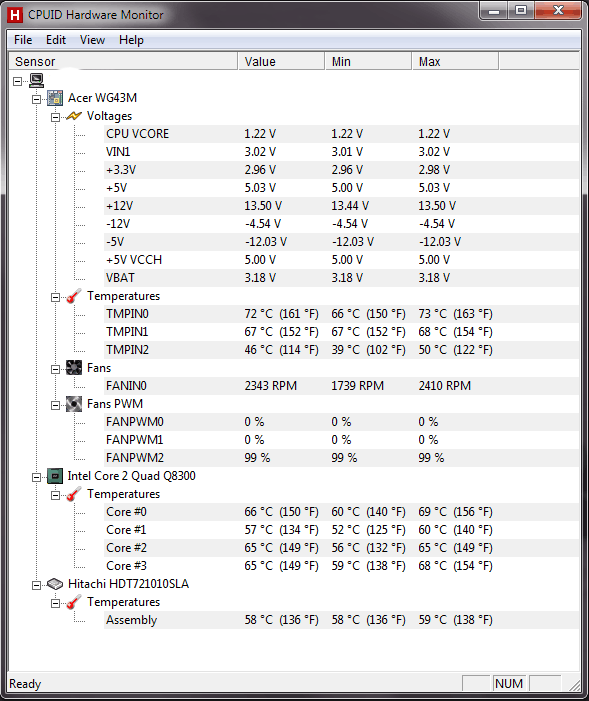Click the window resize grip in corner
Viewport: 589px width, 701px height.
click(575, 685)
